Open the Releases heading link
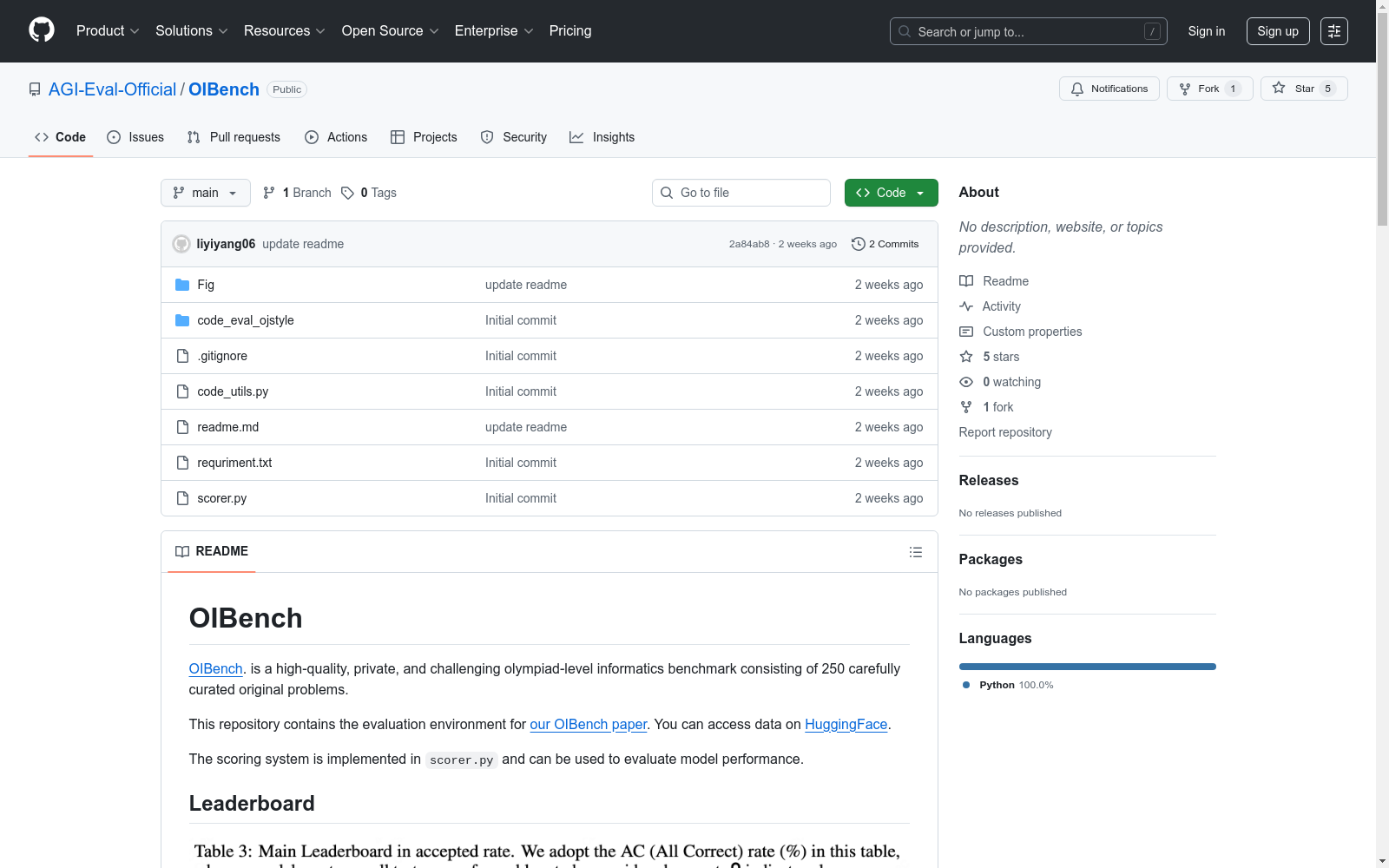The width and height of the screenshot is (1389, 868). tap(989, 480)
